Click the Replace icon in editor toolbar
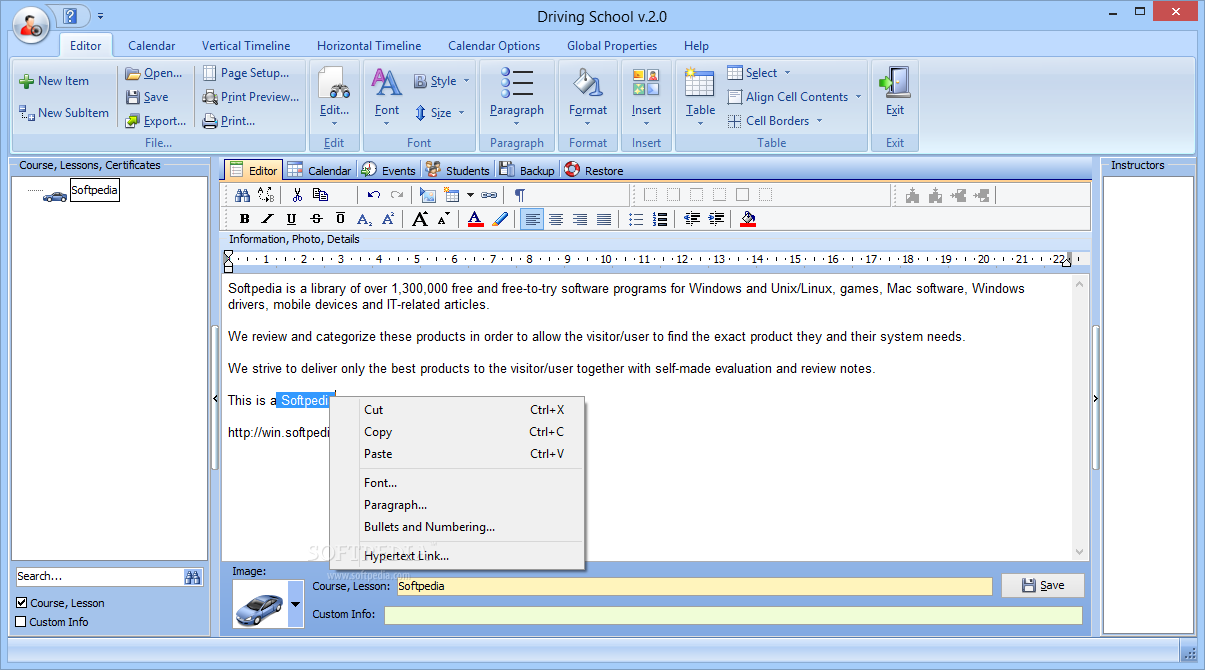Viewport: 1205px width, 670px height. coord(266,195)
